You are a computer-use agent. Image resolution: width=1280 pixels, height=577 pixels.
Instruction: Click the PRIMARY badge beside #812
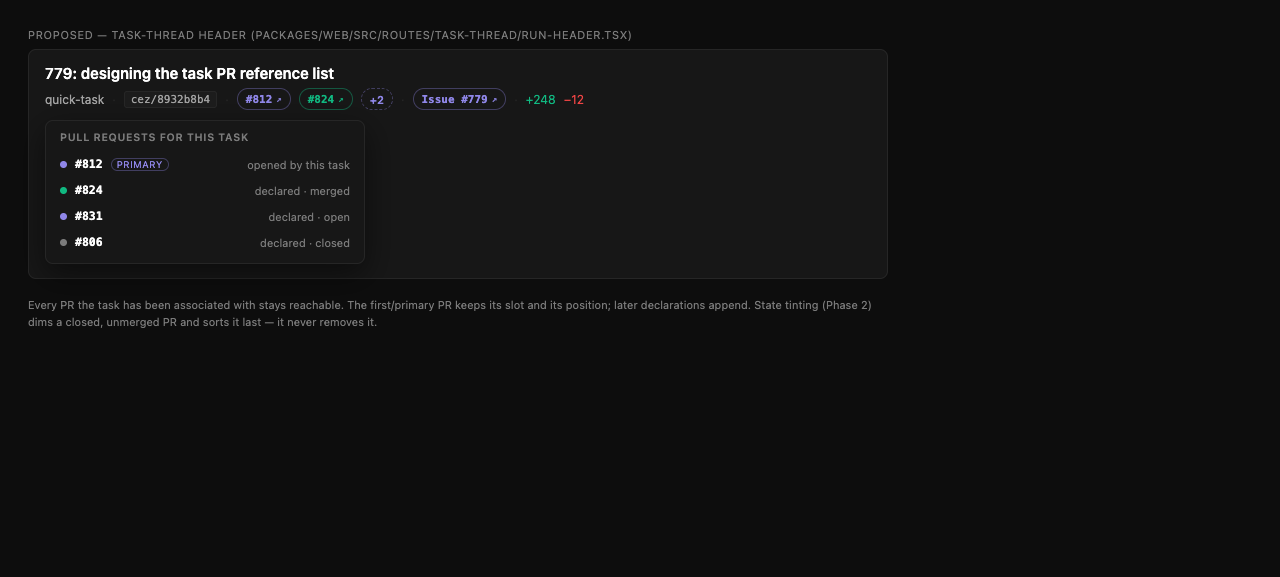click(140, 164)
